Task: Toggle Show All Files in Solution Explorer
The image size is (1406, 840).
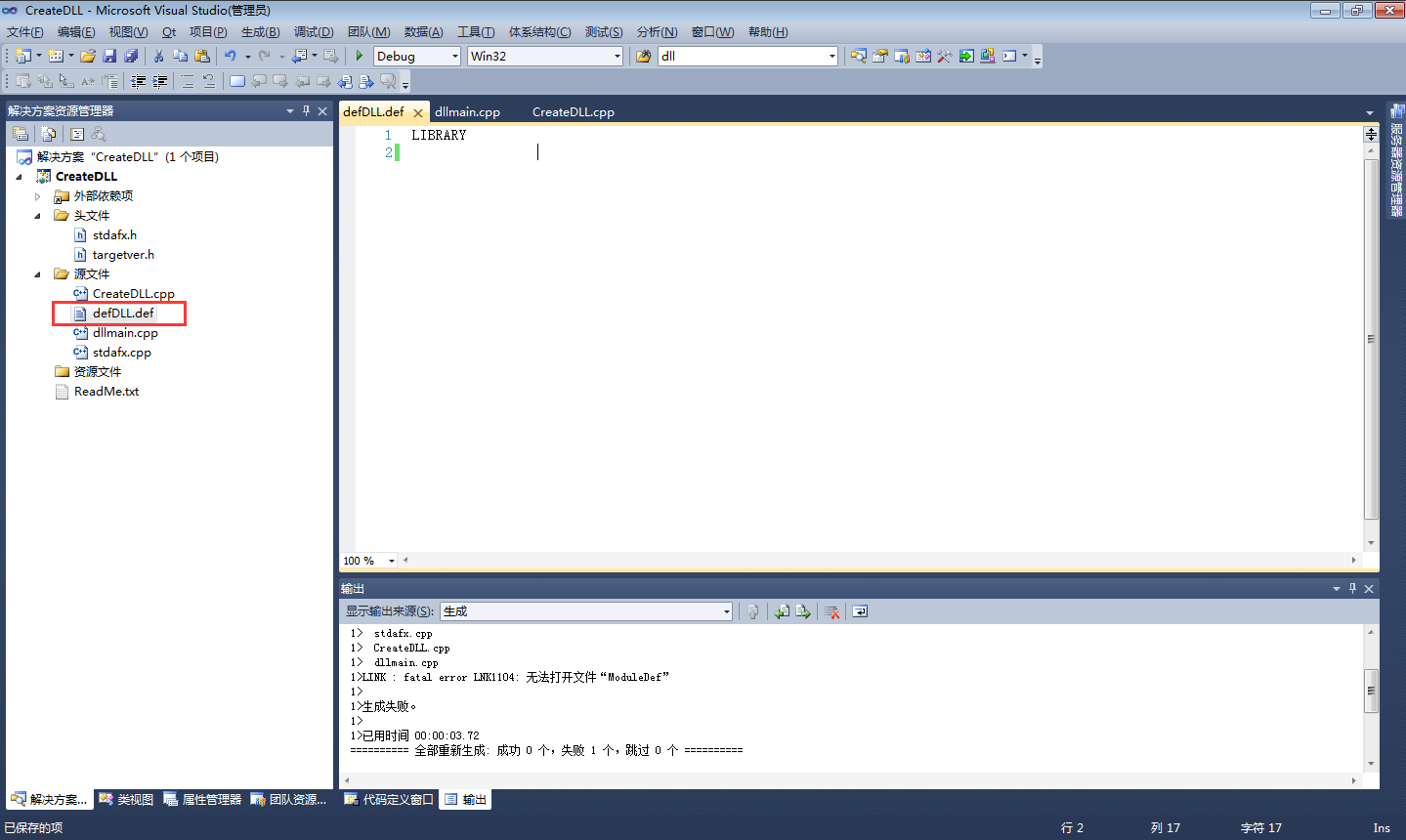Action: (49, 134)
